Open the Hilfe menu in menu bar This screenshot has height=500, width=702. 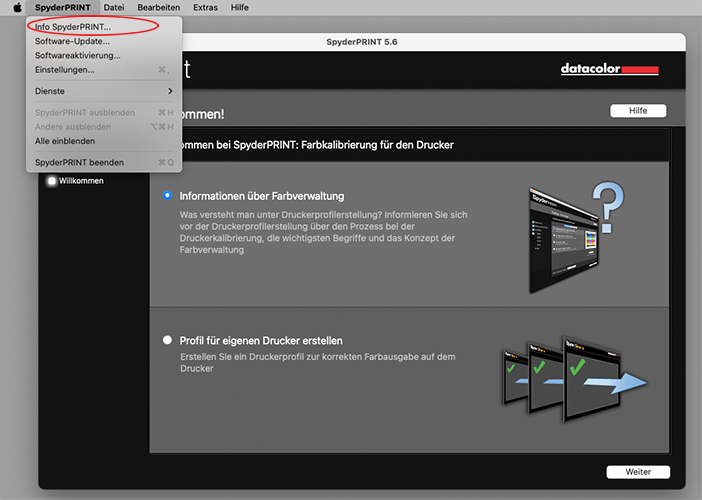240,7
